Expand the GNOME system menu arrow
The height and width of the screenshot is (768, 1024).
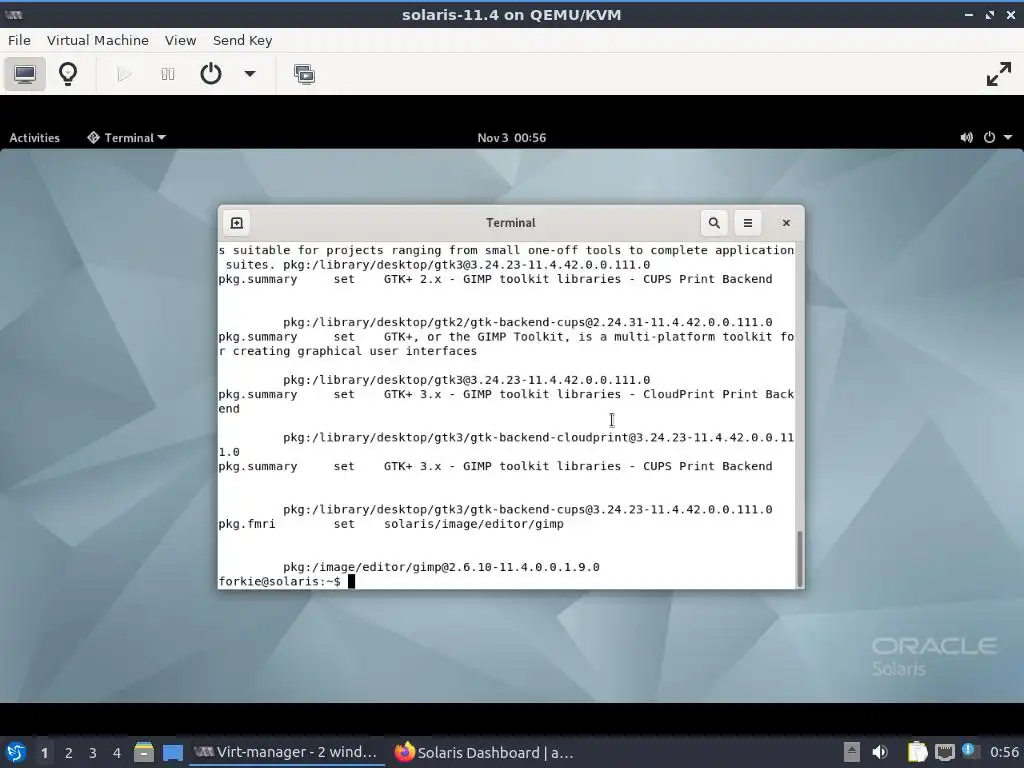click(x=1008, y=138)
